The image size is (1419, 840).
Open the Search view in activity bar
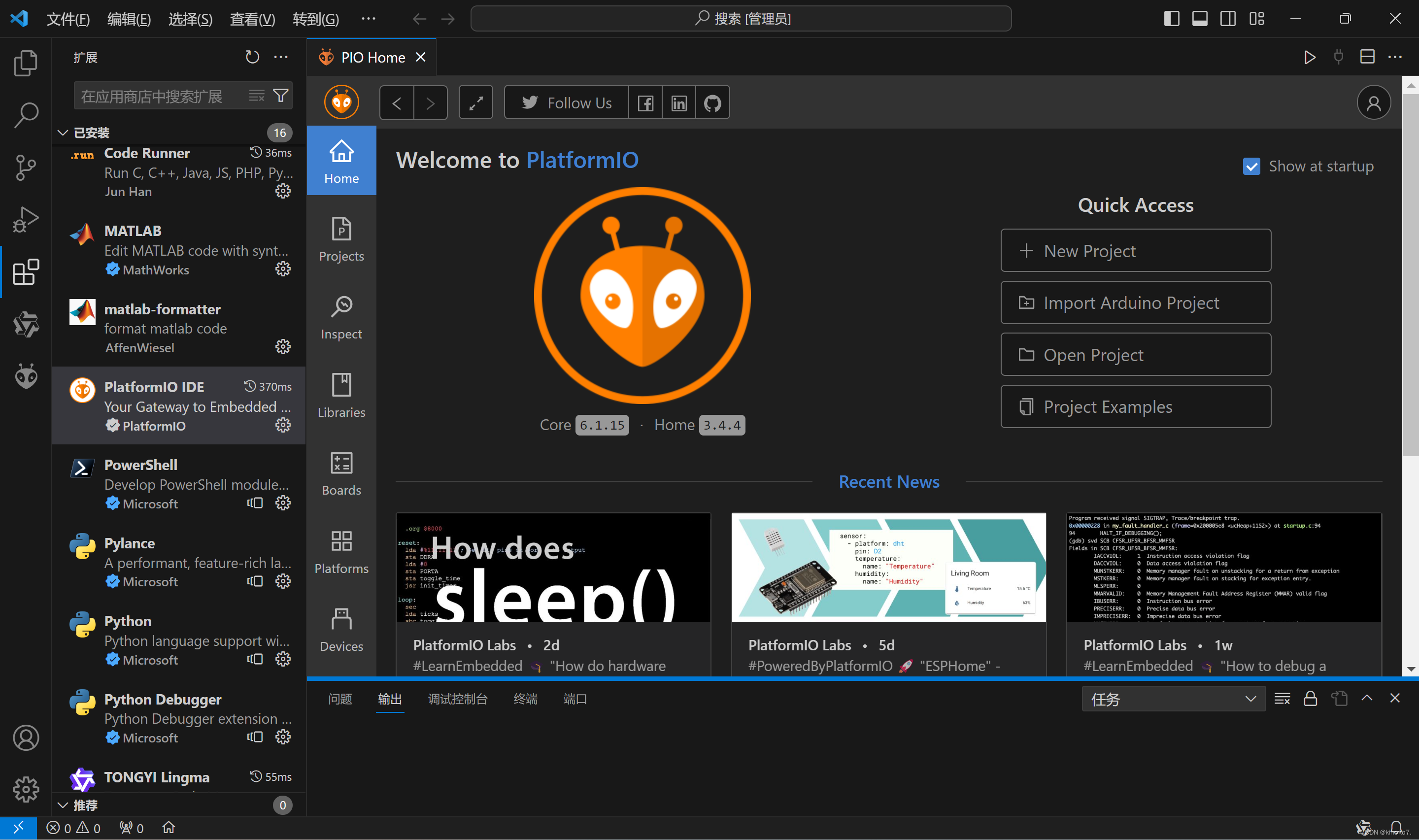[26, 115]
